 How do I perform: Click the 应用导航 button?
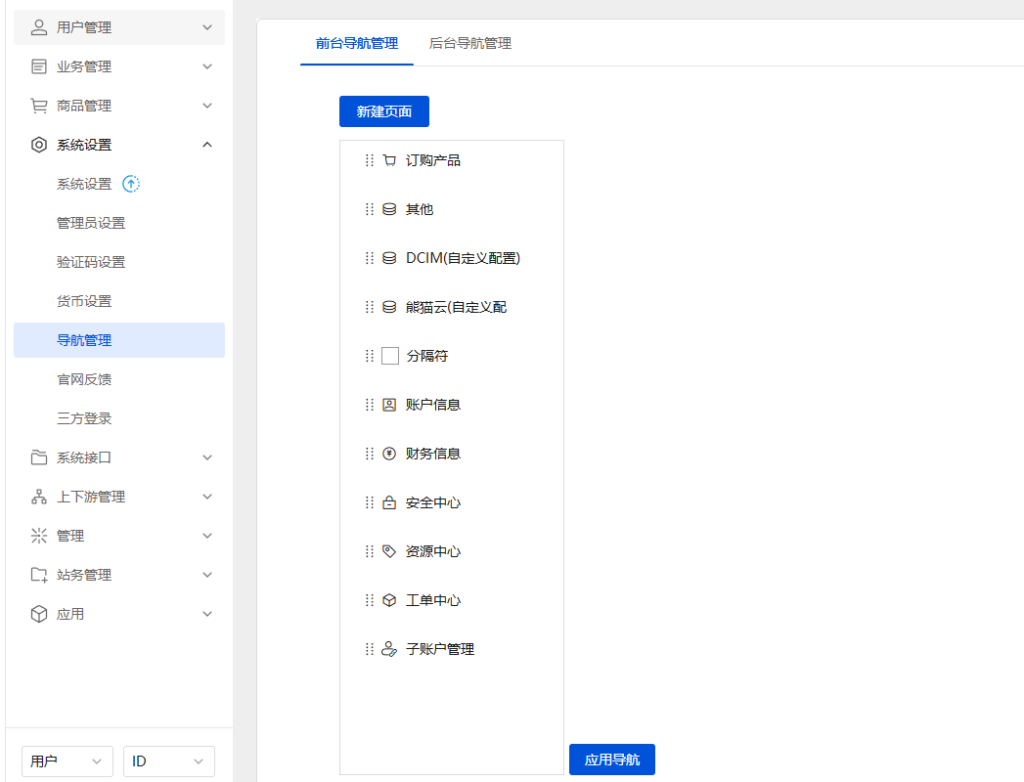(x=612, y=759)
